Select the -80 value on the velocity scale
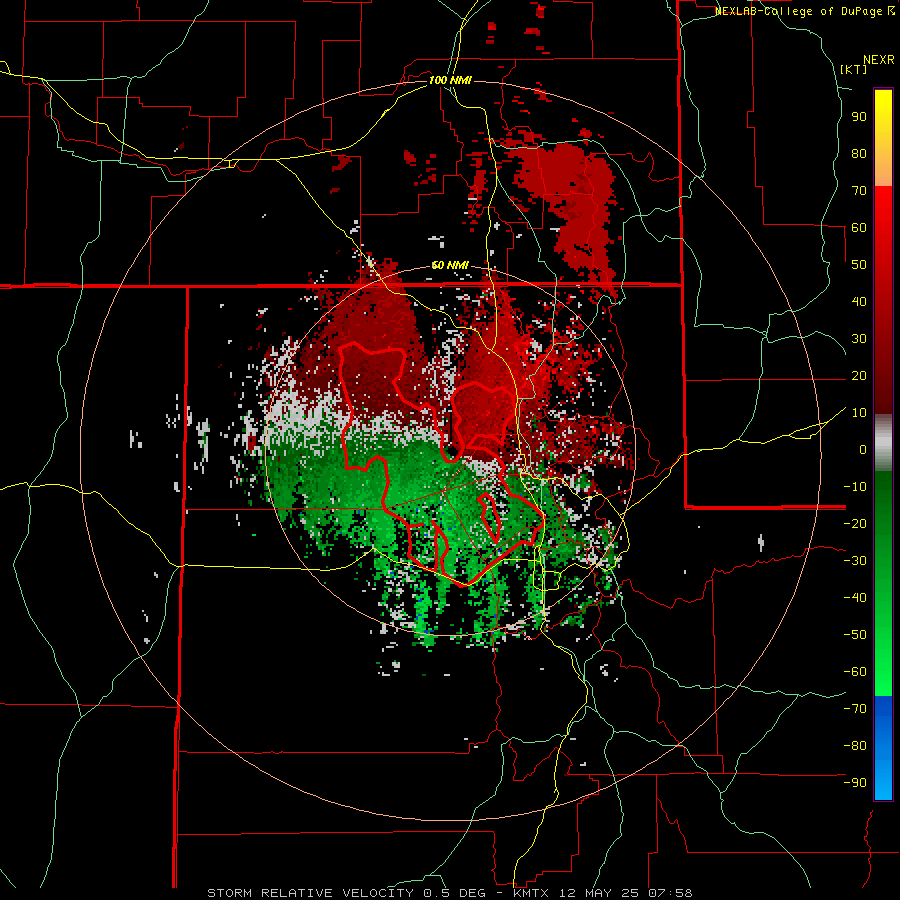 tap(855, 746)
